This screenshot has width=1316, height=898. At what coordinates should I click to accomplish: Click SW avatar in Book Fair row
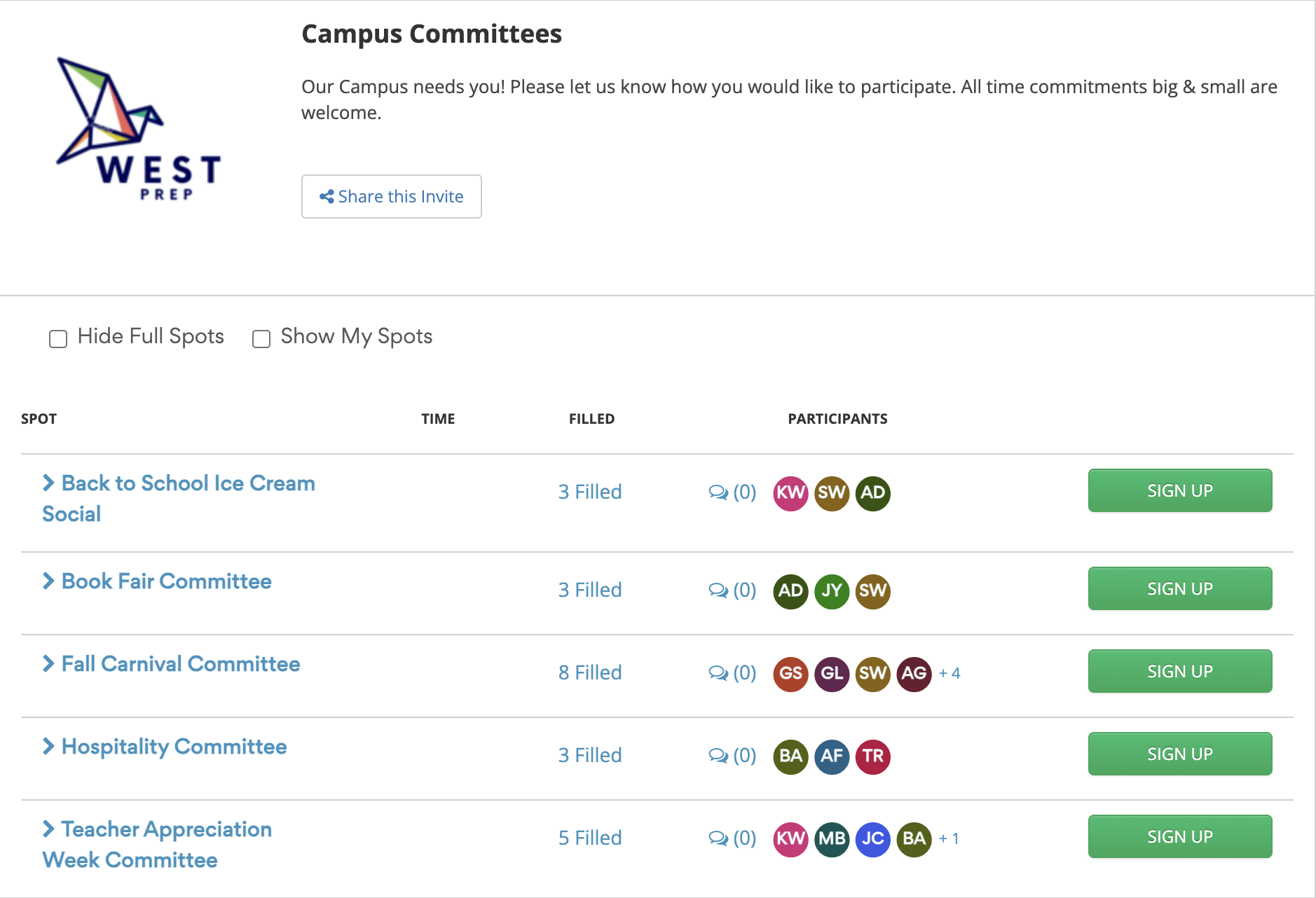pyautogui.click(x=873, y=591)
